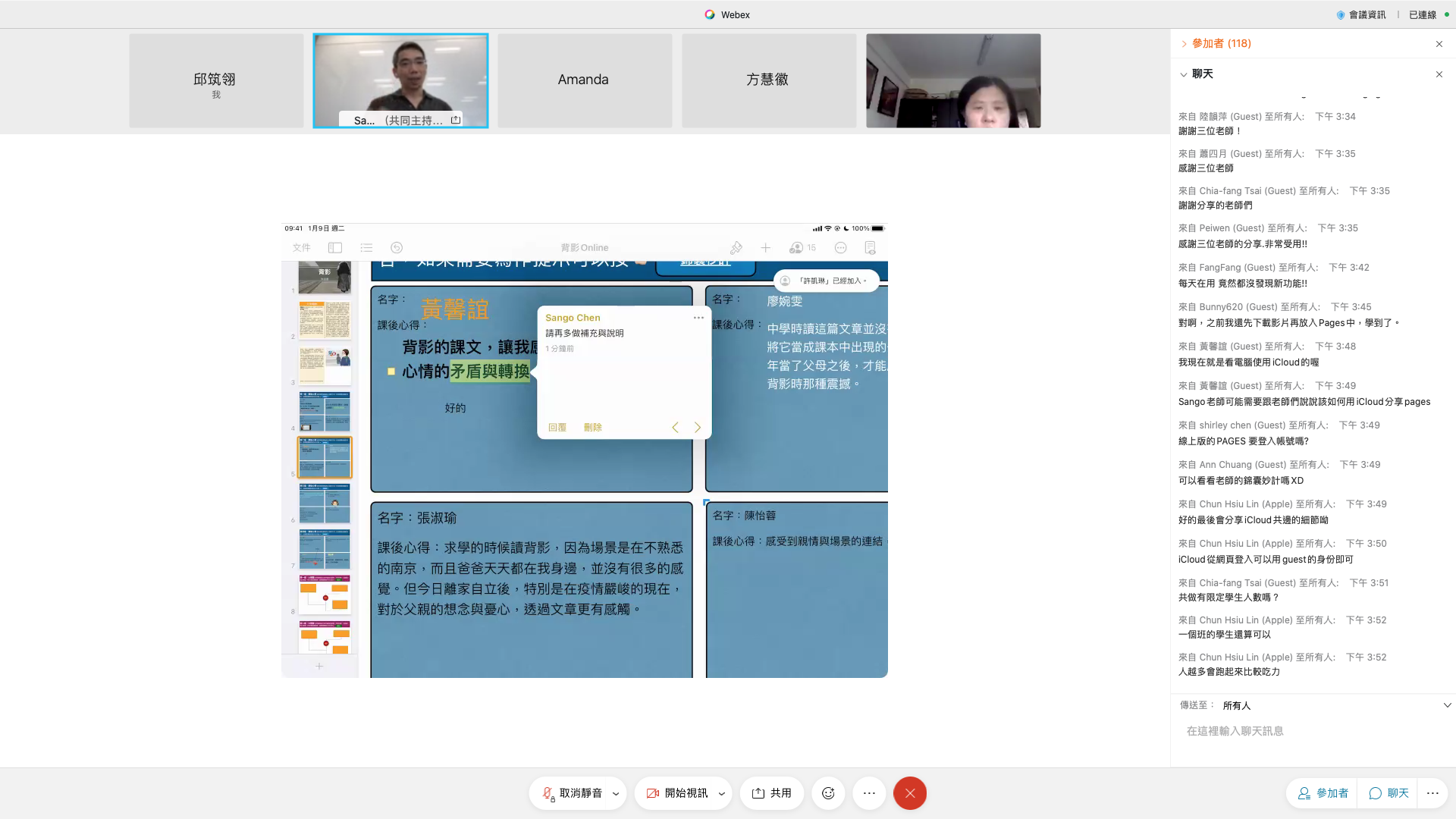Toggle the 參加者 participants panel button
Screen dimensions: 1456x819
point(1323,793)
